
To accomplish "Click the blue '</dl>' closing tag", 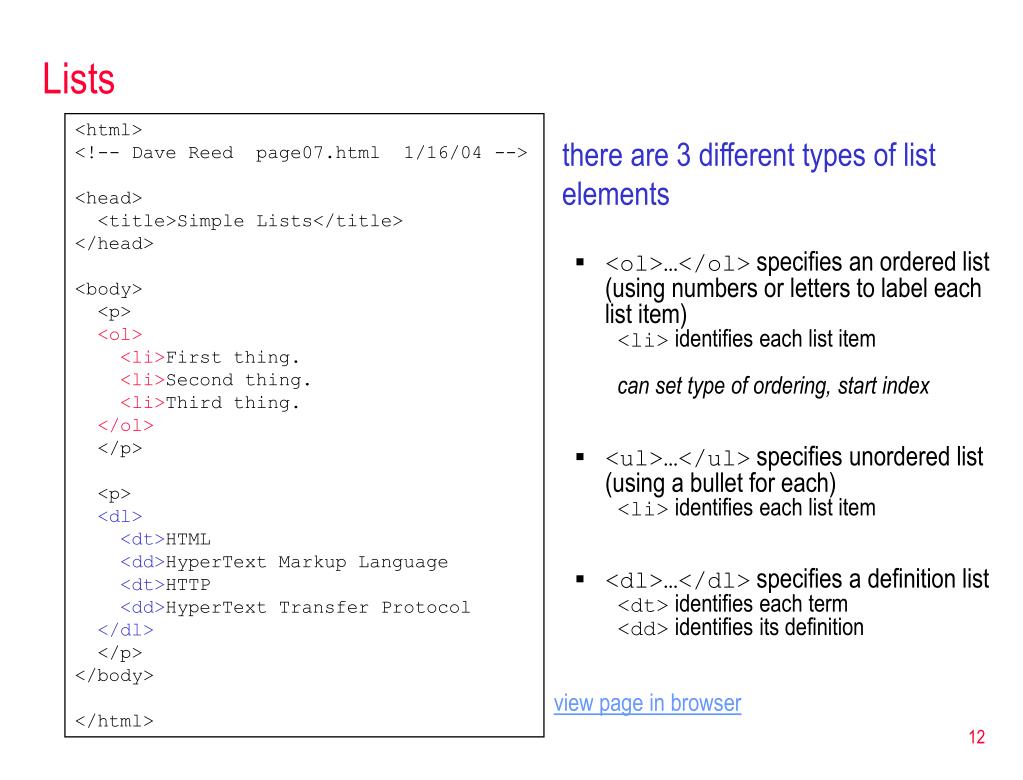I will click(x=125, y=630).
